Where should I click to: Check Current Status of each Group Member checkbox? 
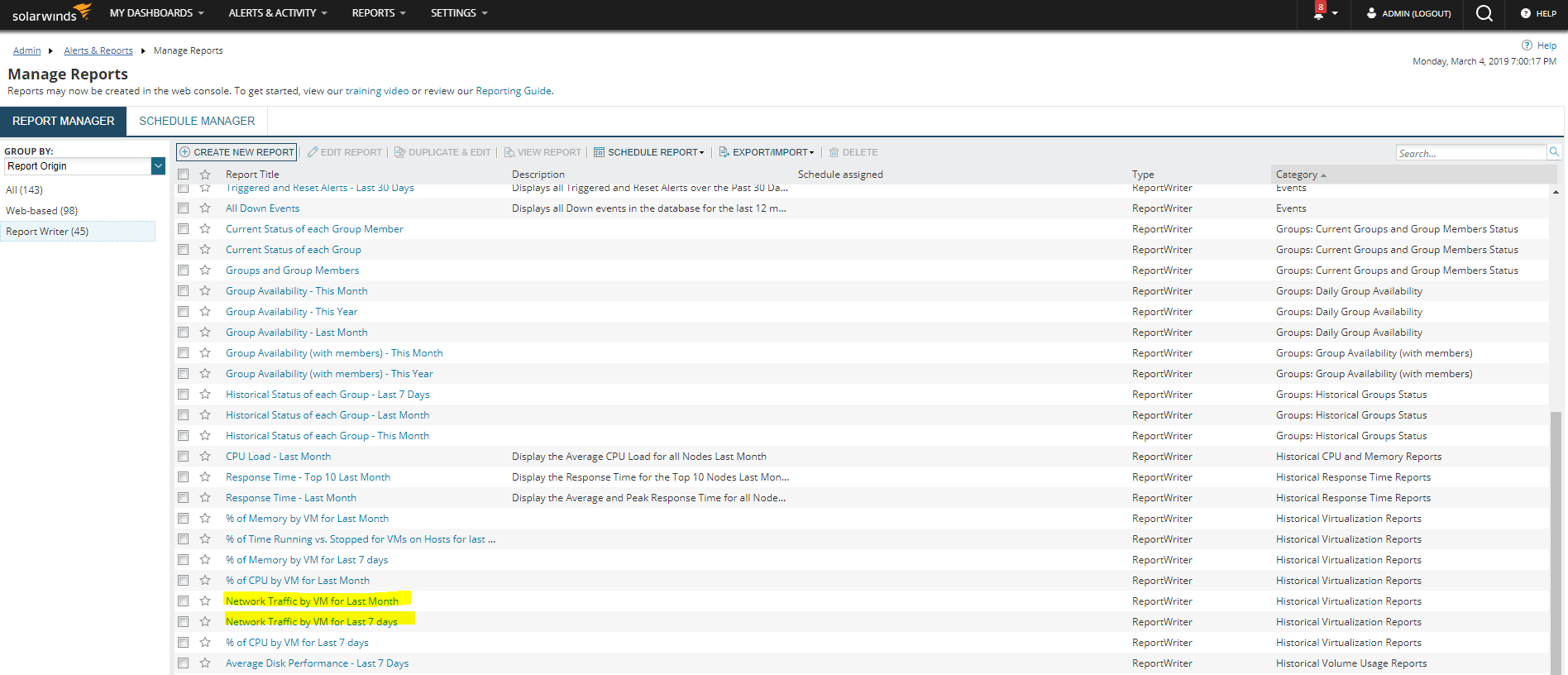184,229
